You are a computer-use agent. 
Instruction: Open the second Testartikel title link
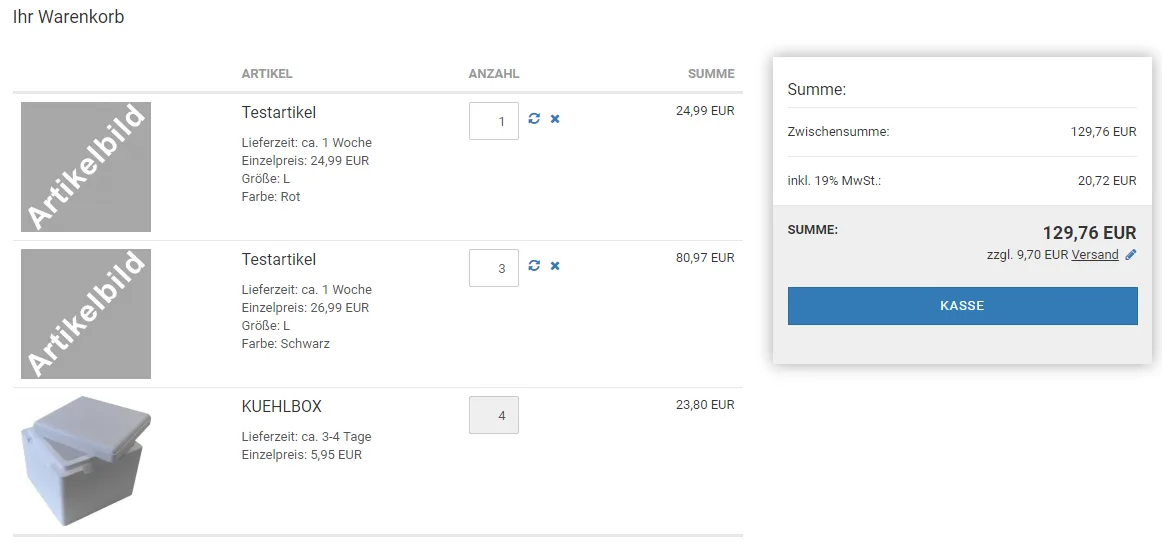(279, 260)
